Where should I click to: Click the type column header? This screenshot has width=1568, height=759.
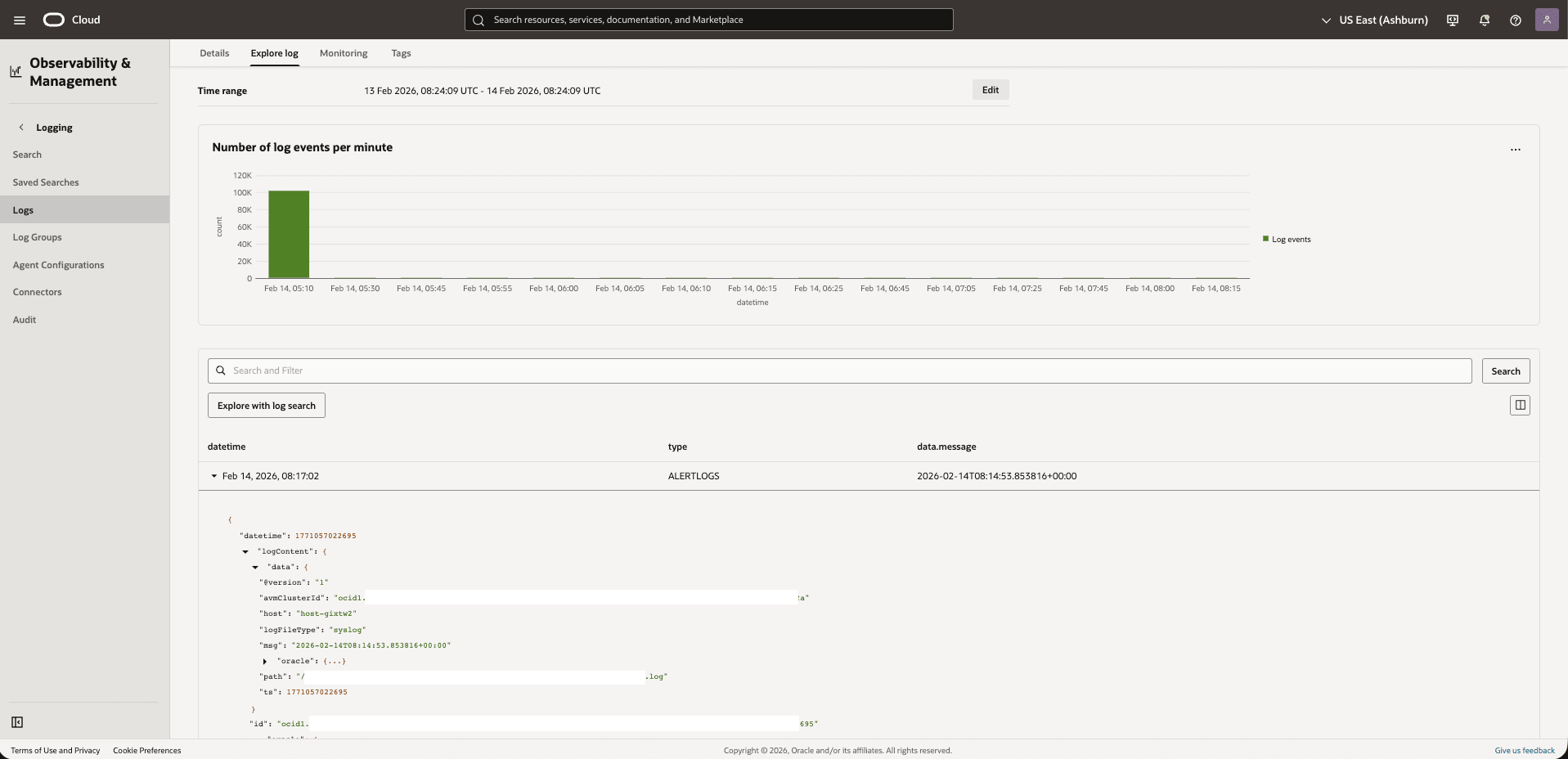coord(677,447)
